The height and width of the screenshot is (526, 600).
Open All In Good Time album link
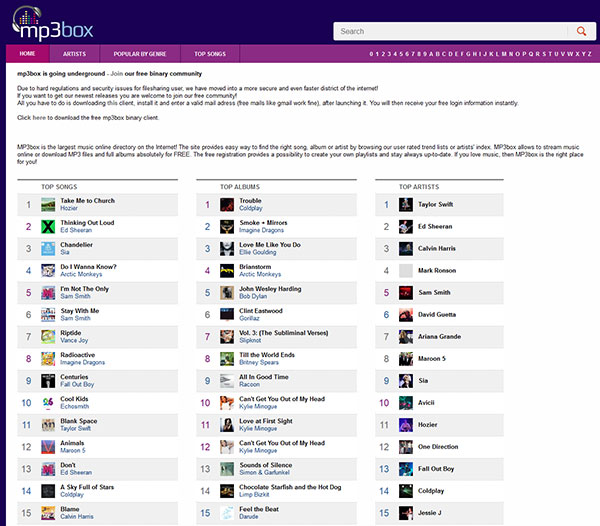click(264, 377)
